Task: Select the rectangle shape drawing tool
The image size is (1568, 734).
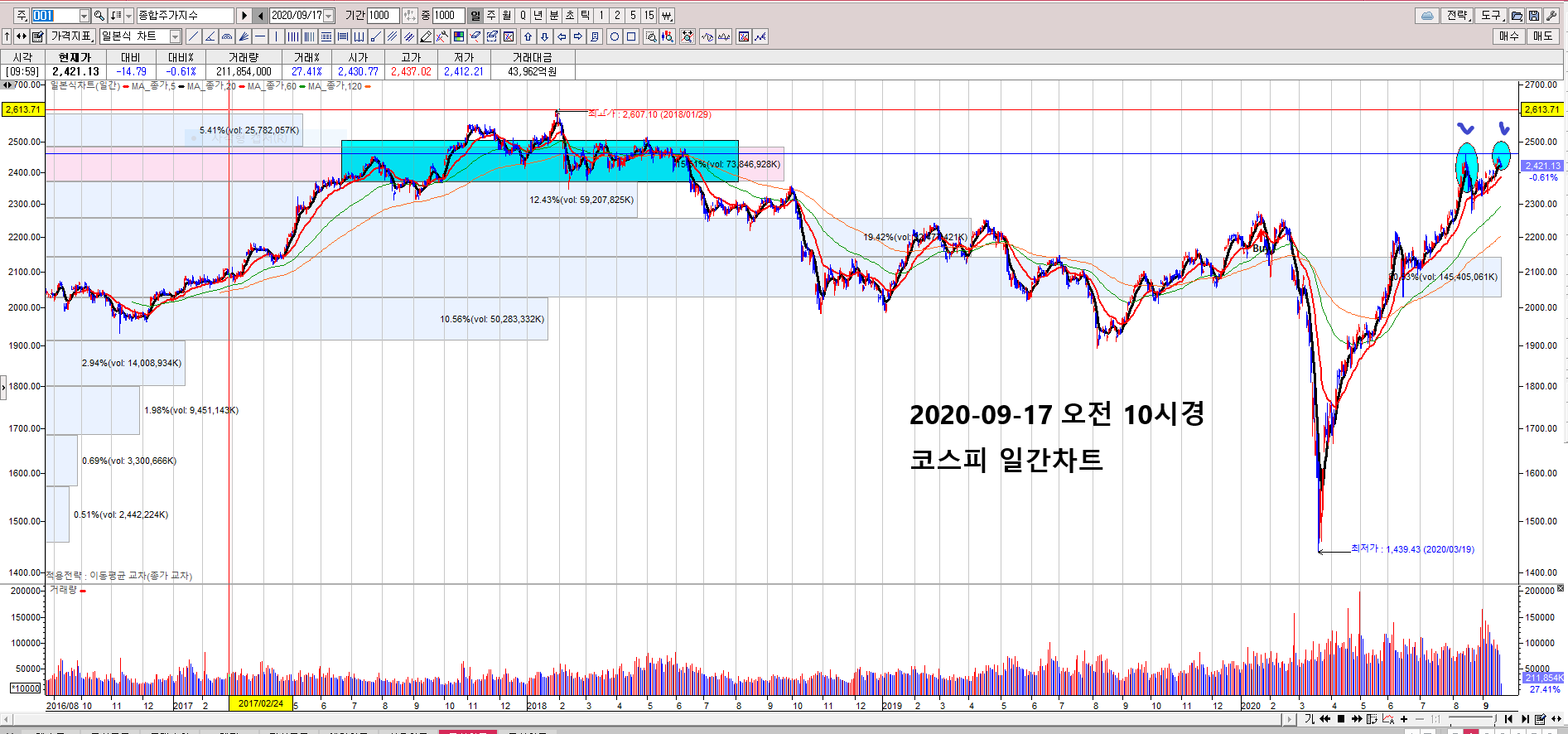Action: pos(631,36)
